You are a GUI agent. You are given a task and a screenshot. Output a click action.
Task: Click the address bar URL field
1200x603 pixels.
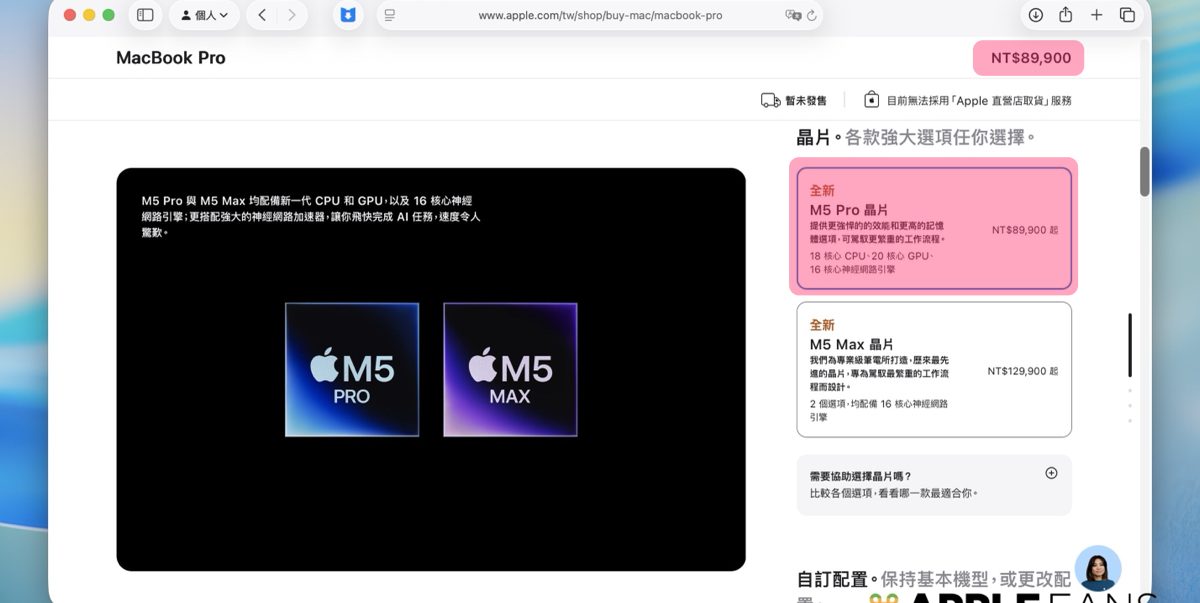pyautogui.click(x=600, y=15)
